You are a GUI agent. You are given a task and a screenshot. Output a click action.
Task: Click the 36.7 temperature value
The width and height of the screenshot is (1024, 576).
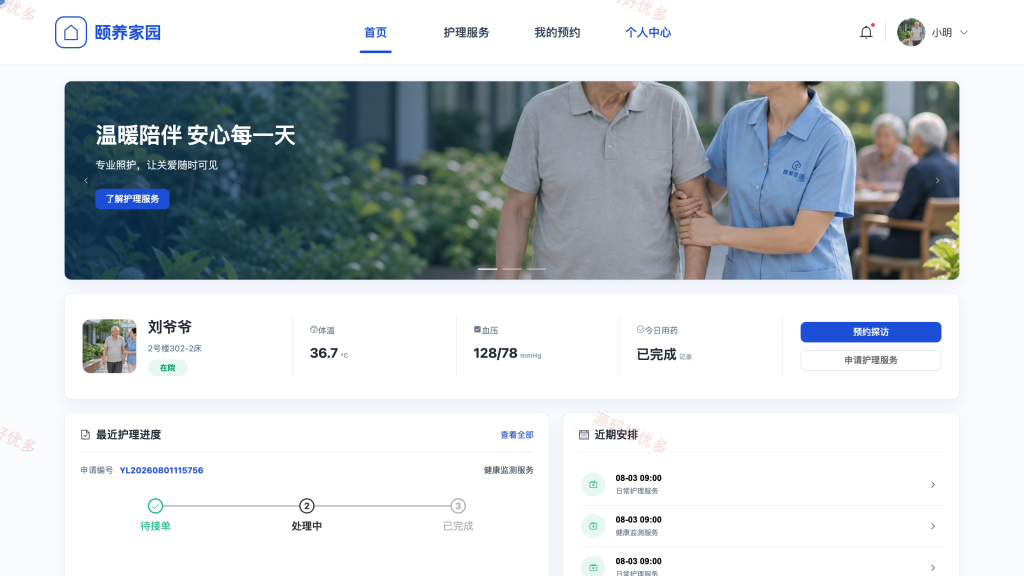[x=324, y=353]
